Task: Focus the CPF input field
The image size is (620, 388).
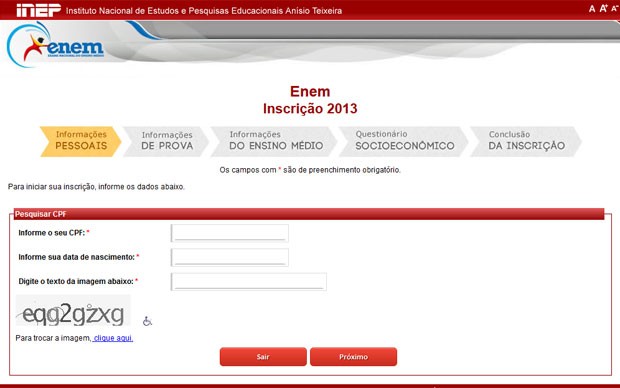Action: pos(230,233)
